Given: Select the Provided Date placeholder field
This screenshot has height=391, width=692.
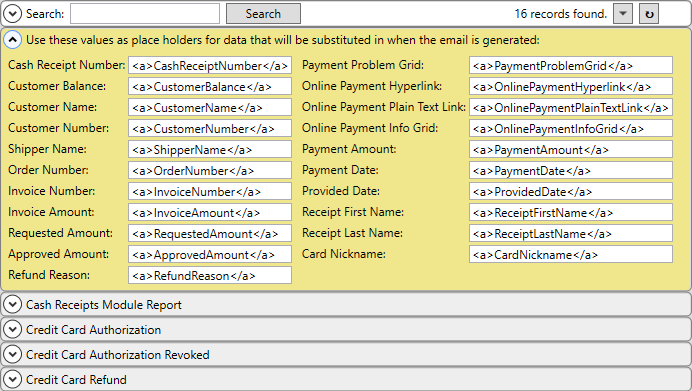Looking at the screenshot, I should [x=571, y=192].
